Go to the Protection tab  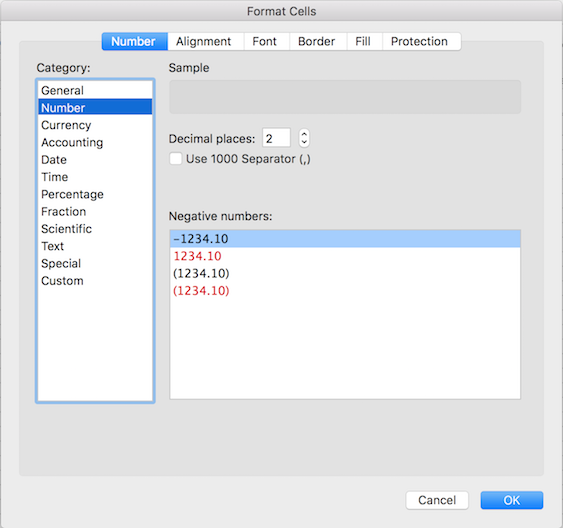coord(422,42)
